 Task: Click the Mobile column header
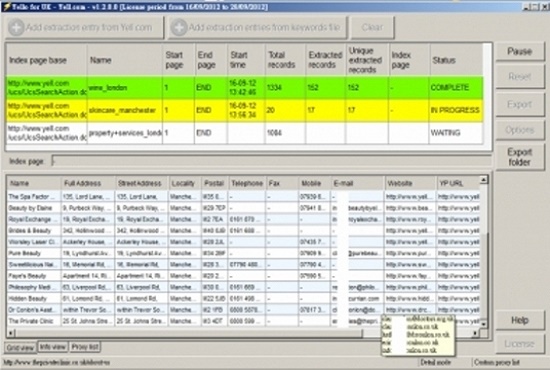coord(314,183)
